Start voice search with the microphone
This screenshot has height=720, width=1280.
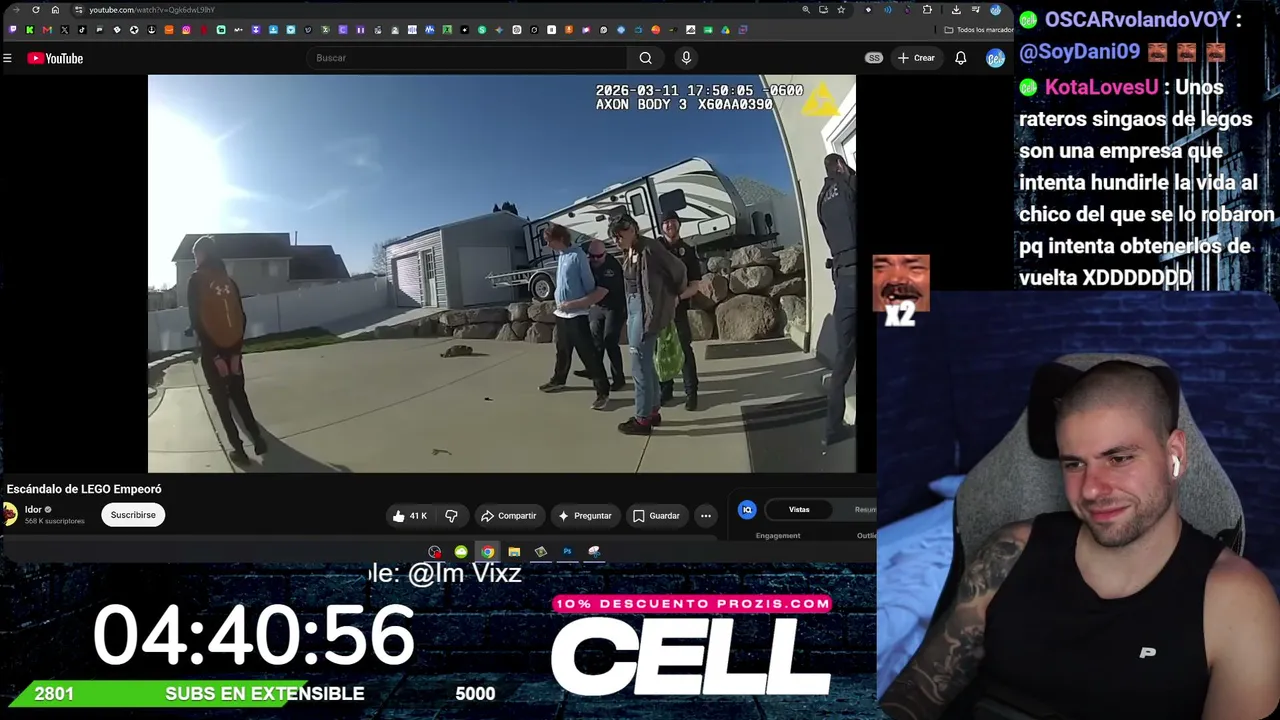[686, 58]
